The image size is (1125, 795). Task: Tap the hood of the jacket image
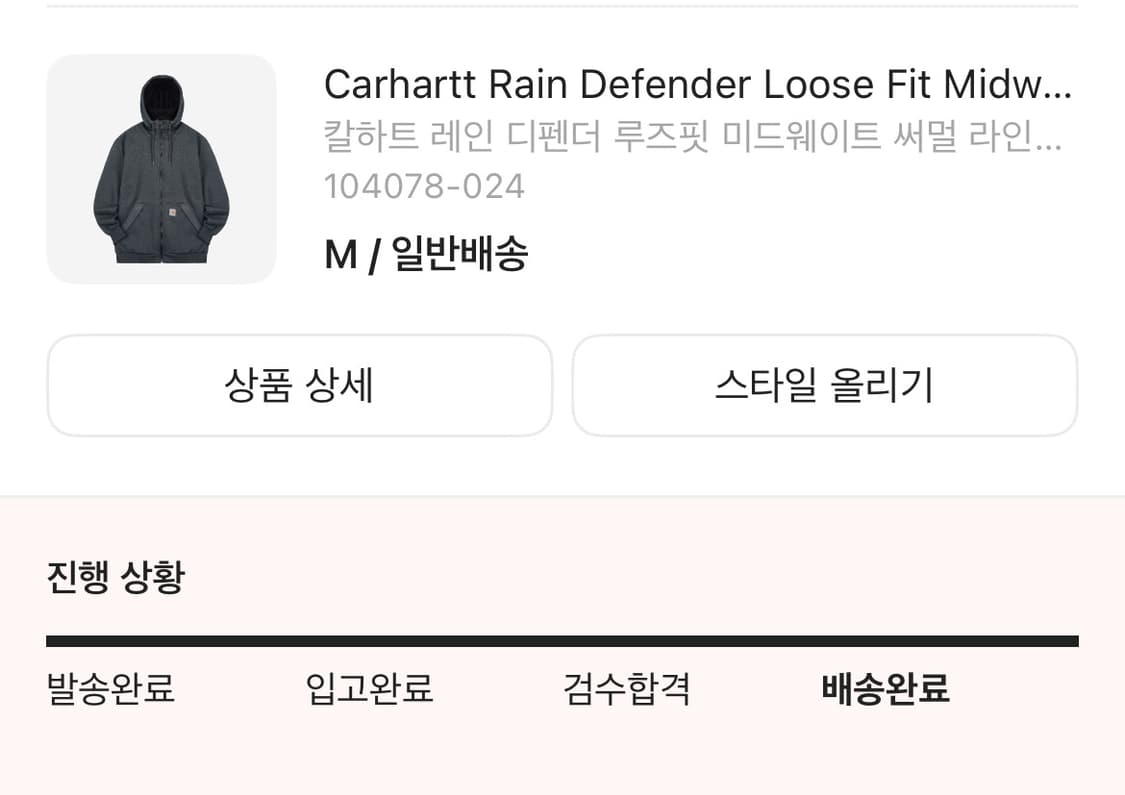[160, 98]
